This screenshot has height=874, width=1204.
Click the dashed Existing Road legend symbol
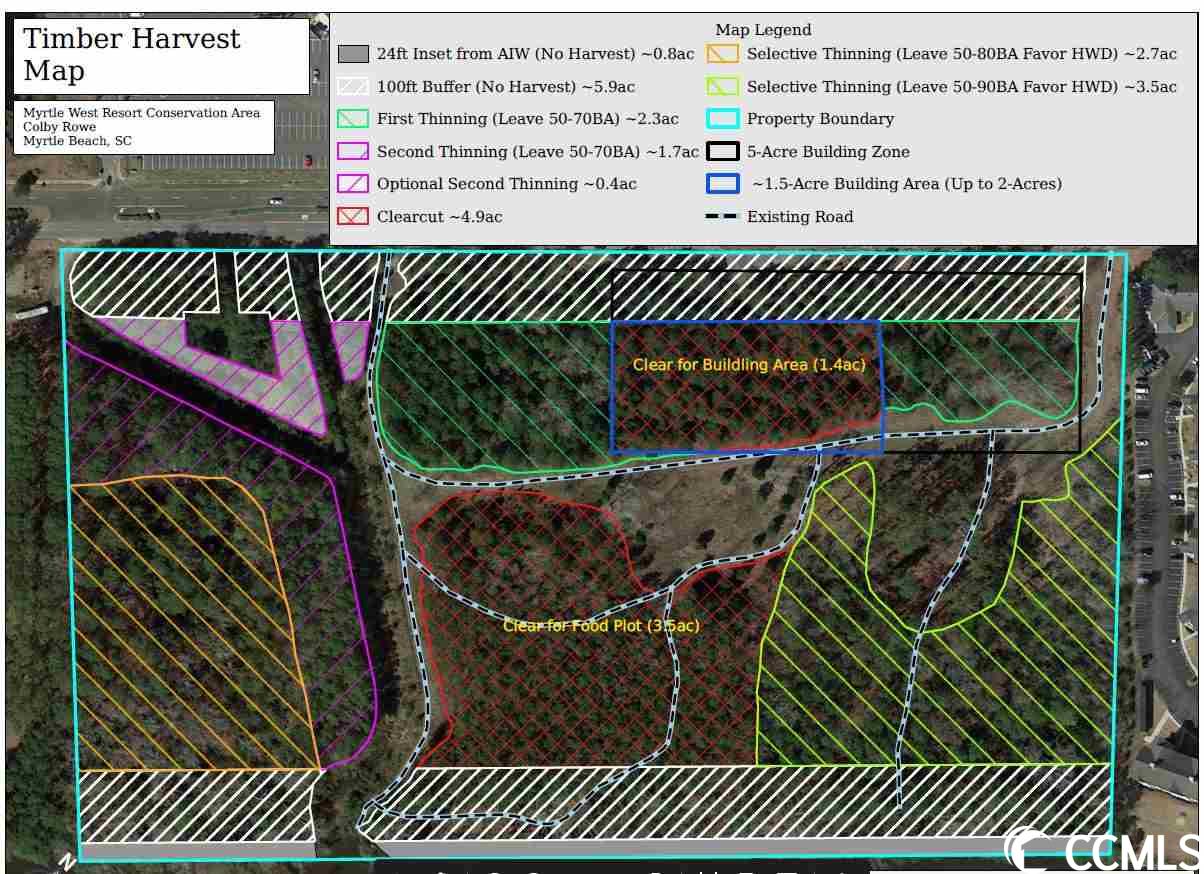pos(723,217)
